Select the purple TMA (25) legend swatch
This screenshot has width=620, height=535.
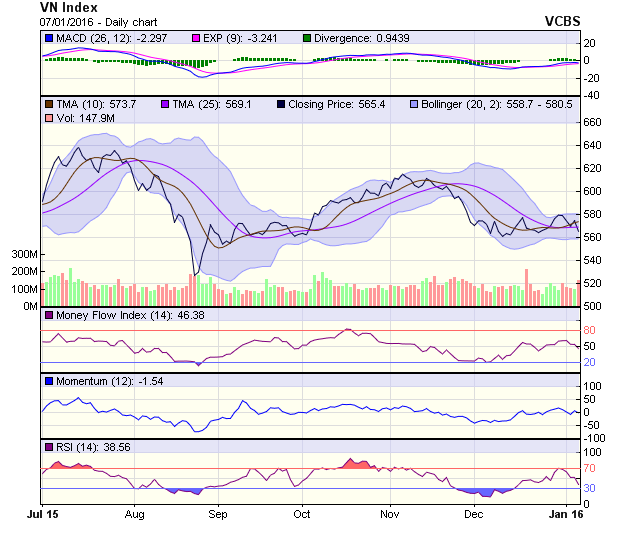164,104
